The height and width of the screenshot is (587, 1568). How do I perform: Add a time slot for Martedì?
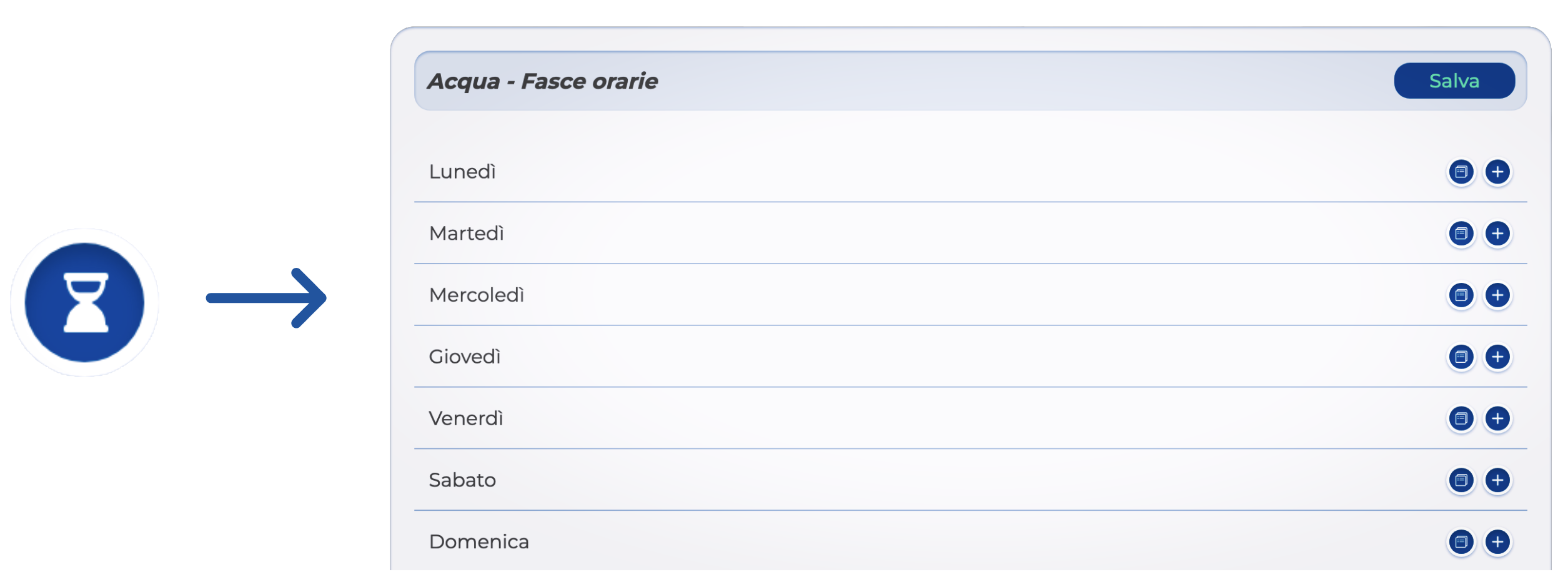coord(1497,234)
